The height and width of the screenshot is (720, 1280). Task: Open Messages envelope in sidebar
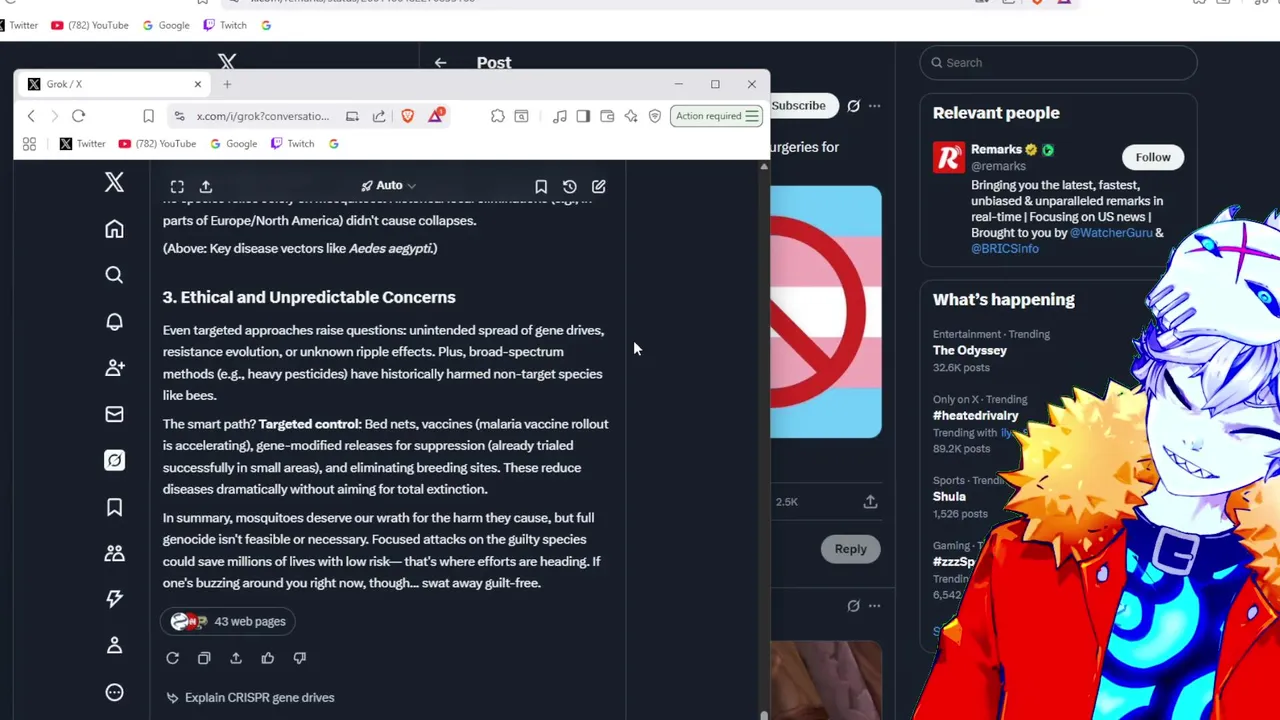[x=114, y=414]
